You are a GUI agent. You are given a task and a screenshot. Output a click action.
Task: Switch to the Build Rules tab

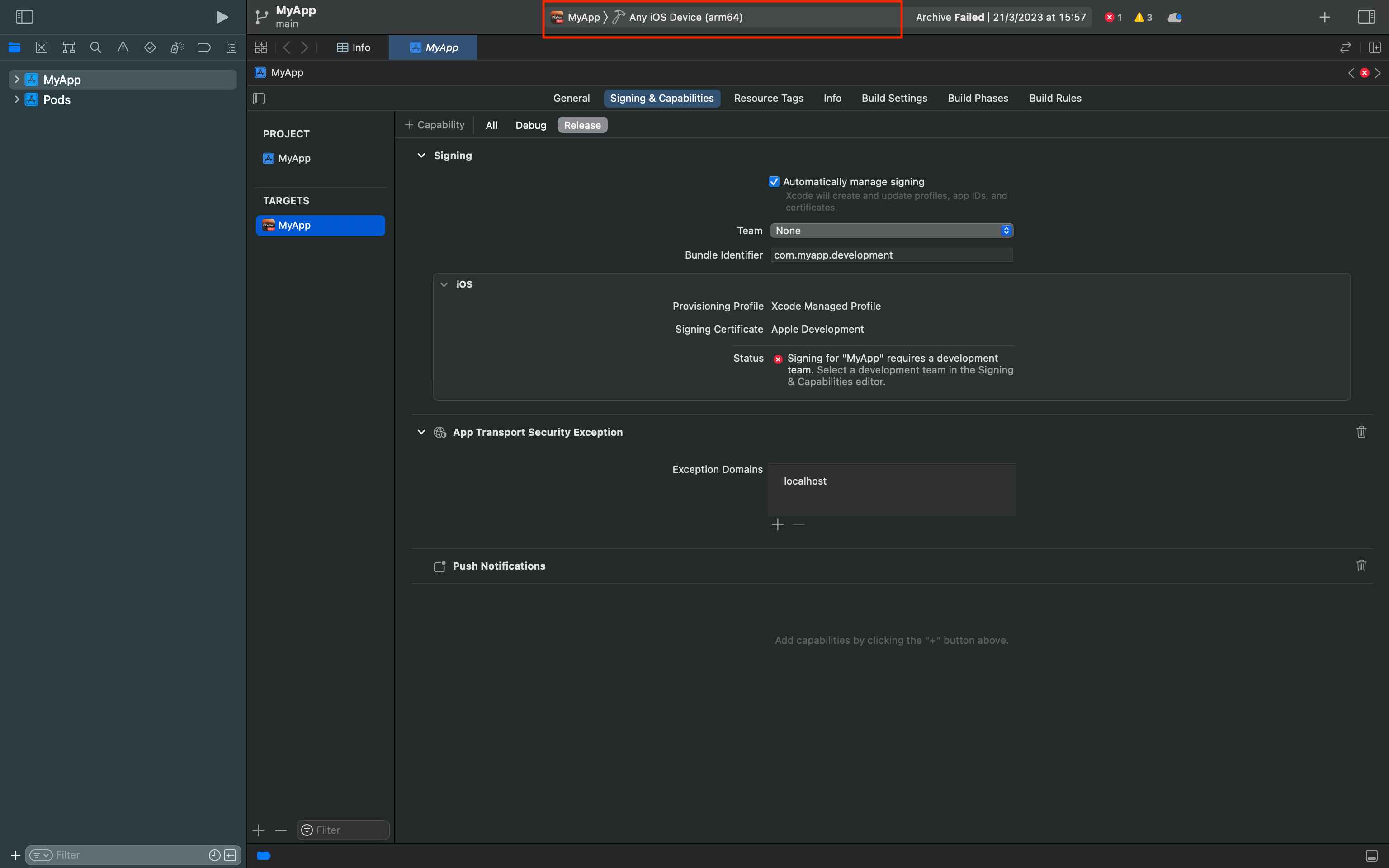pos(1055,98)
